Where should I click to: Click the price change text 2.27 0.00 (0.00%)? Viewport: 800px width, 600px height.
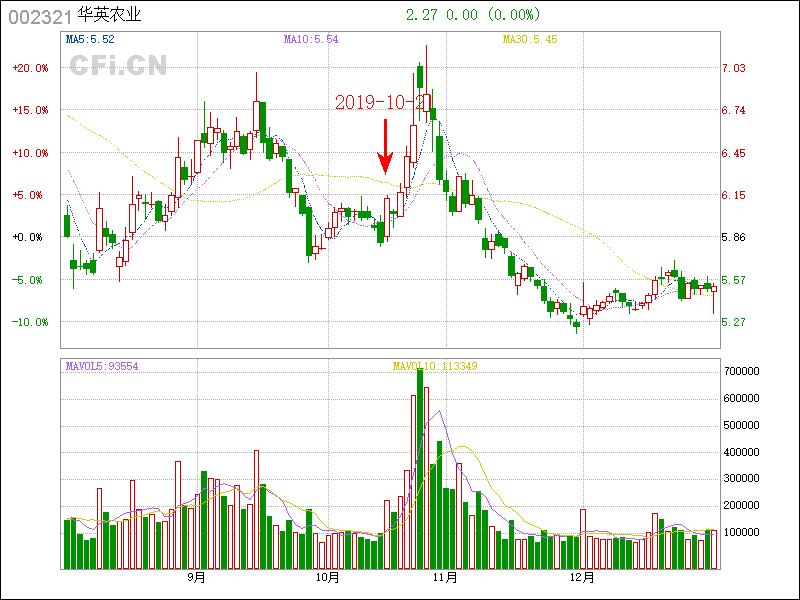[473, 15]
